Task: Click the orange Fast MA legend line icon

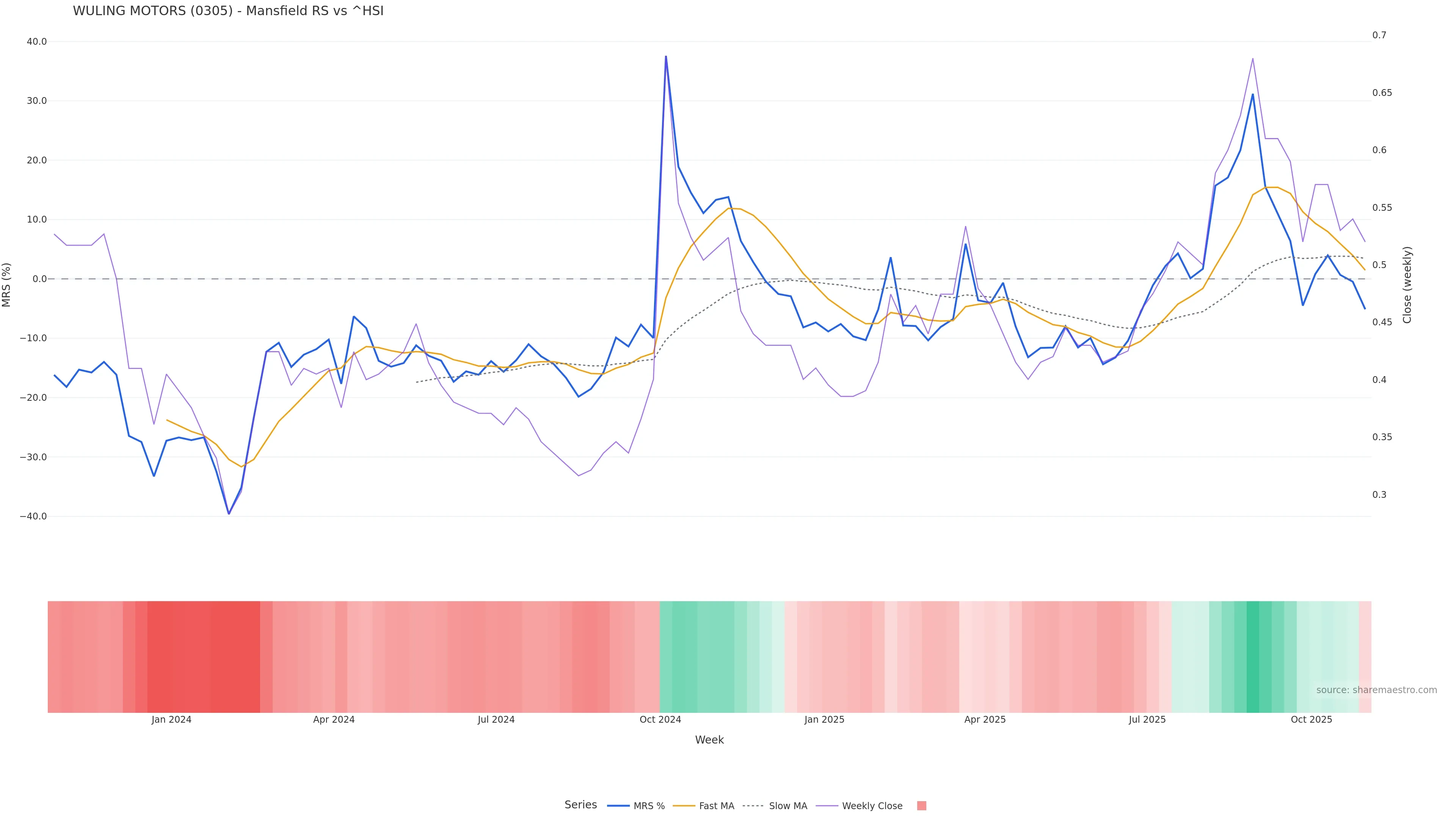Action: [x=684, y=806]
